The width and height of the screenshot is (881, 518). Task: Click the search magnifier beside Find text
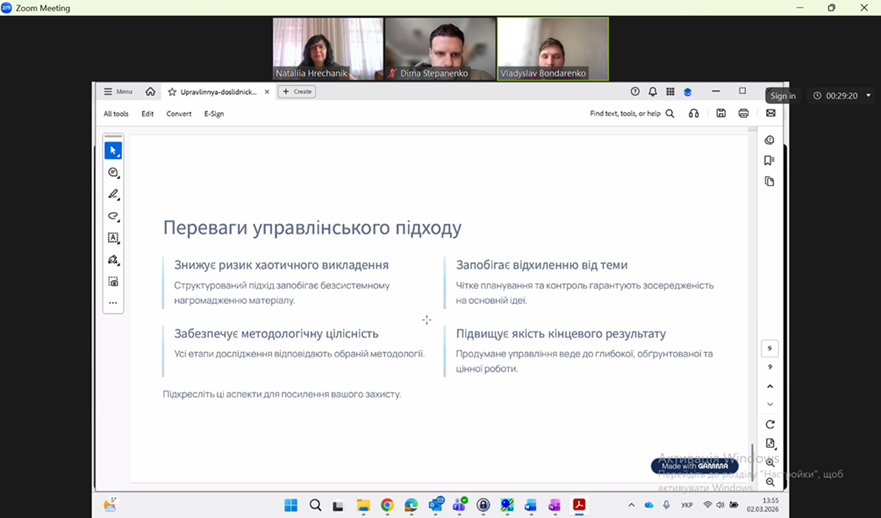(x=670, y=113)
